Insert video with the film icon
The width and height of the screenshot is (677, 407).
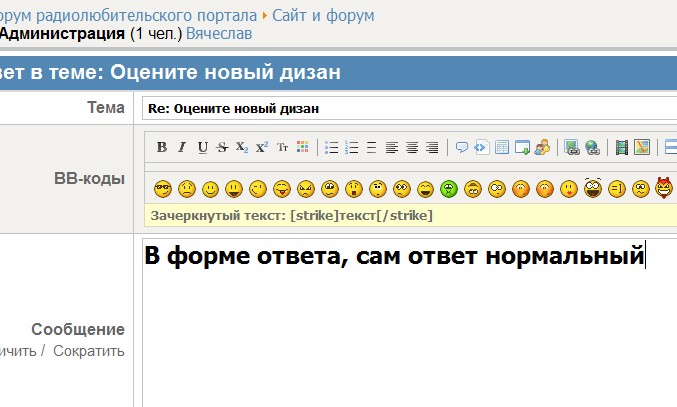[621, 147]
